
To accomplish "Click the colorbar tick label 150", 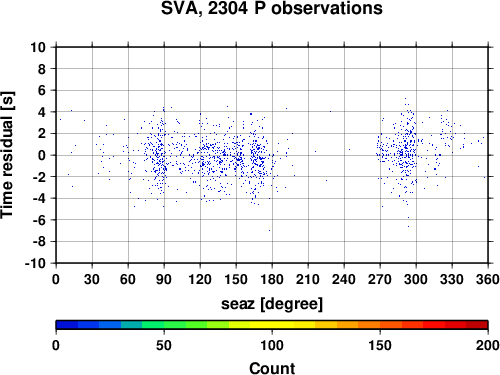I will tap(380, 345).
